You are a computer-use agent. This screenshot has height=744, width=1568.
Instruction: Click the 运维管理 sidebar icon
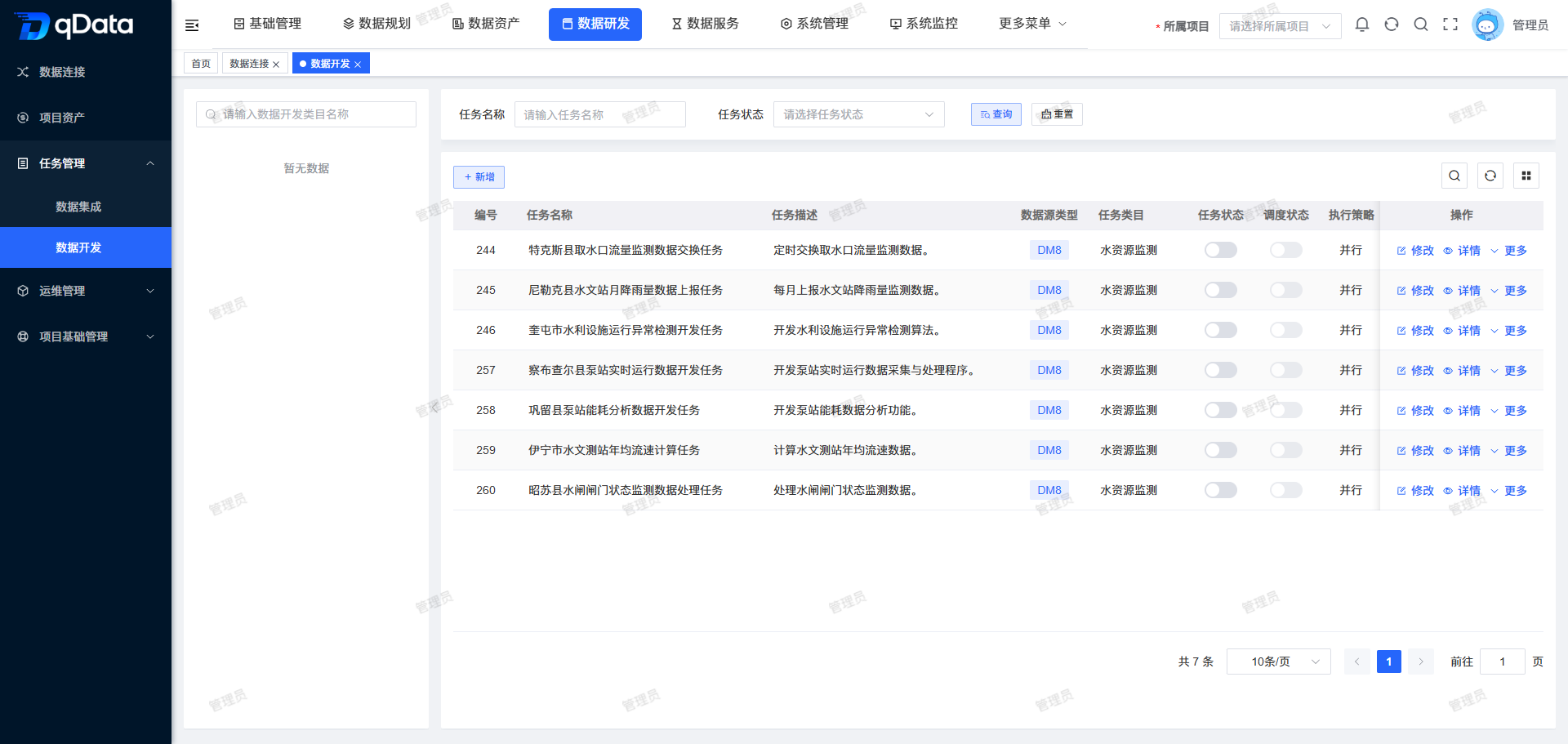tap(23, 291)
